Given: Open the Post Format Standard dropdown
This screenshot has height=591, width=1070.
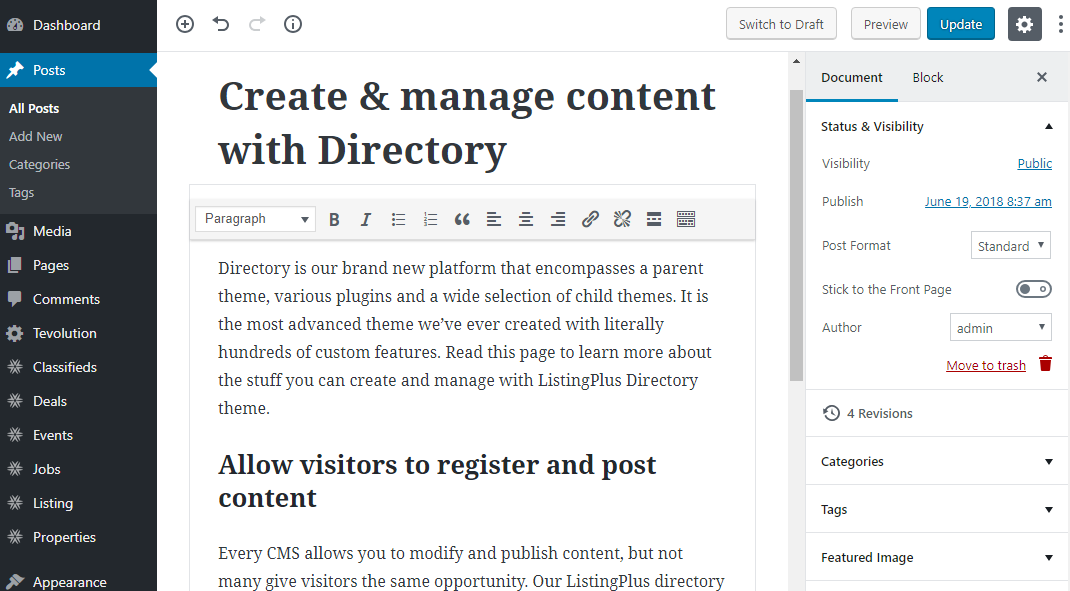Looking at the screenshot, I should (1011, 246).
